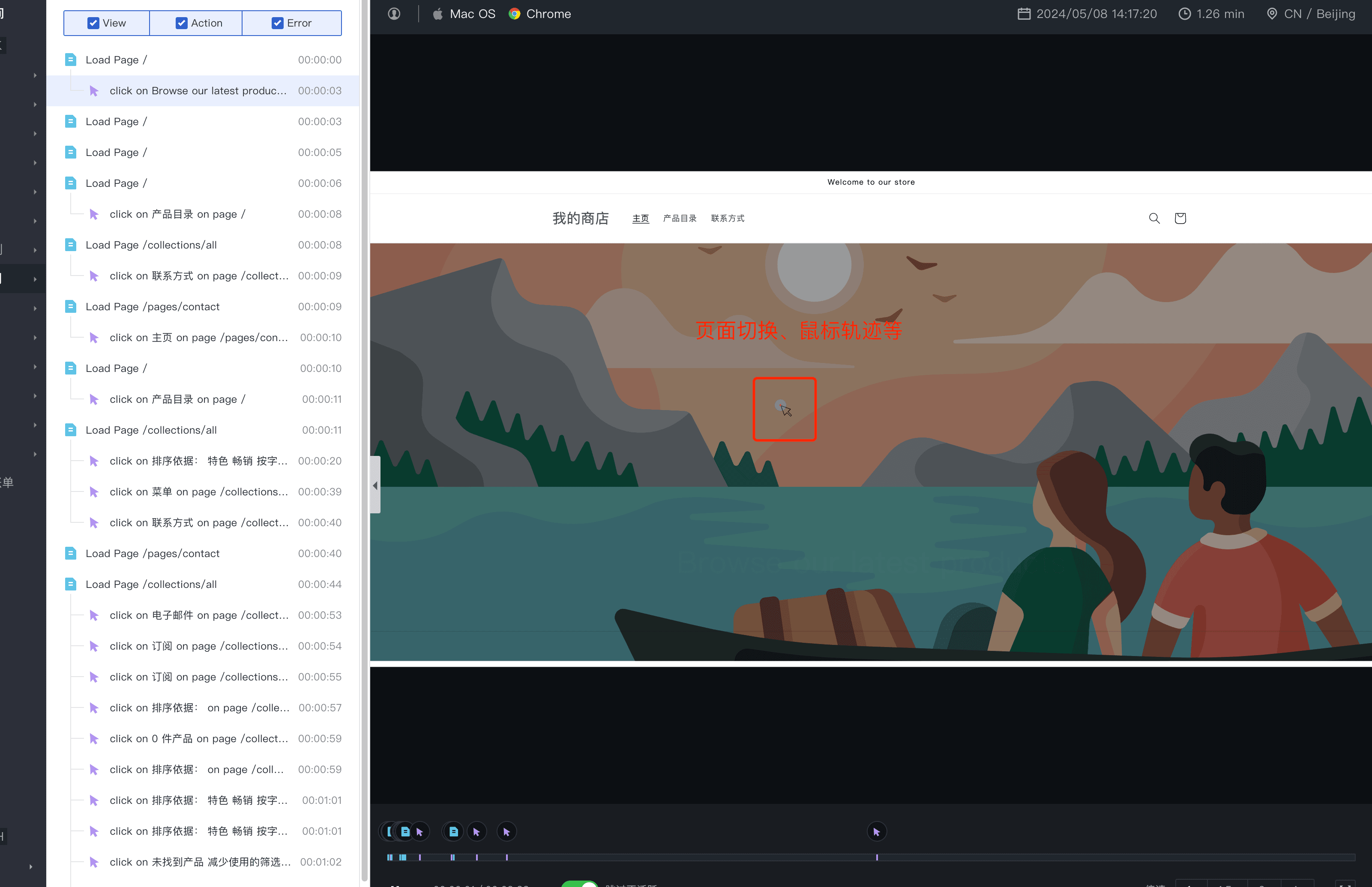Click the user profile icon in top bar
The width and height of the screenshot is (1372, 887).
tap(394, 14)
